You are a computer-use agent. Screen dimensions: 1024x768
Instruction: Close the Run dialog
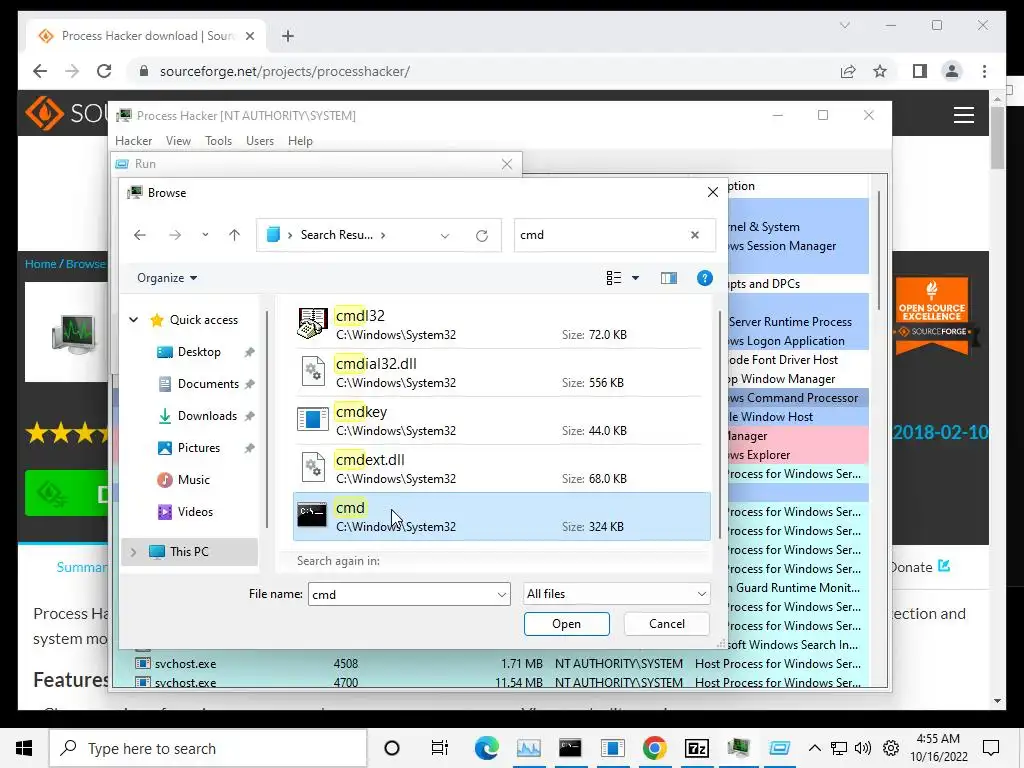(507, 164)
